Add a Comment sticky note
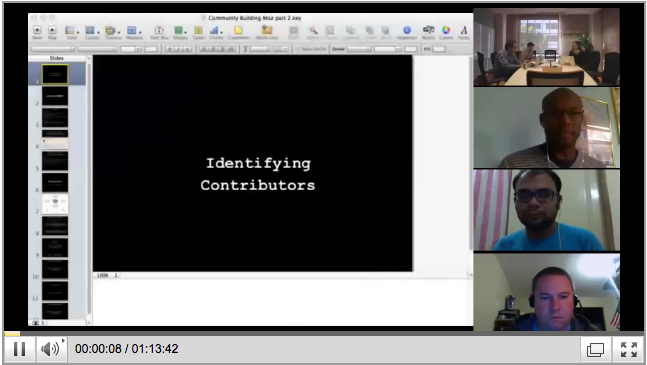The height and width of the screenshot is (365, 647). [238, 32]
